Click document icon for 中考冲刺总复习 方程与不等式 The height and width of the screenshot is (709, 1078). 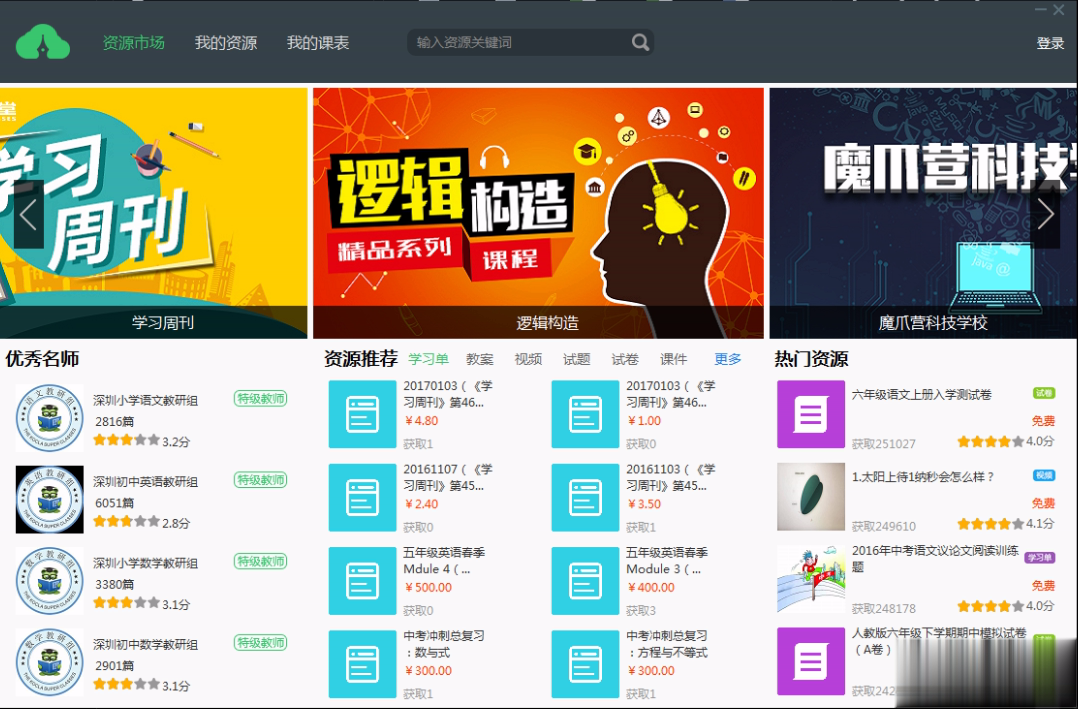click(585, 663)
